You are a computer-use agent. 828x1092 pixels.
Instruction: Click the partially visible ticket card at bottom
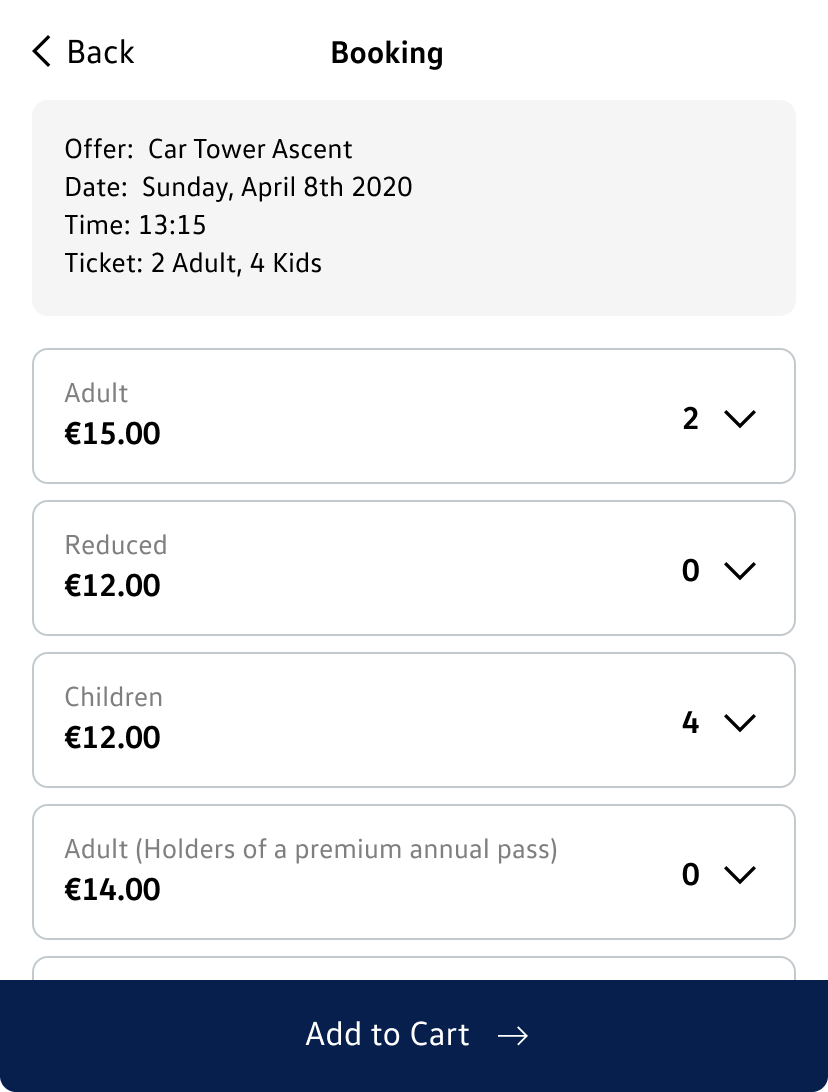click(414, 968)
